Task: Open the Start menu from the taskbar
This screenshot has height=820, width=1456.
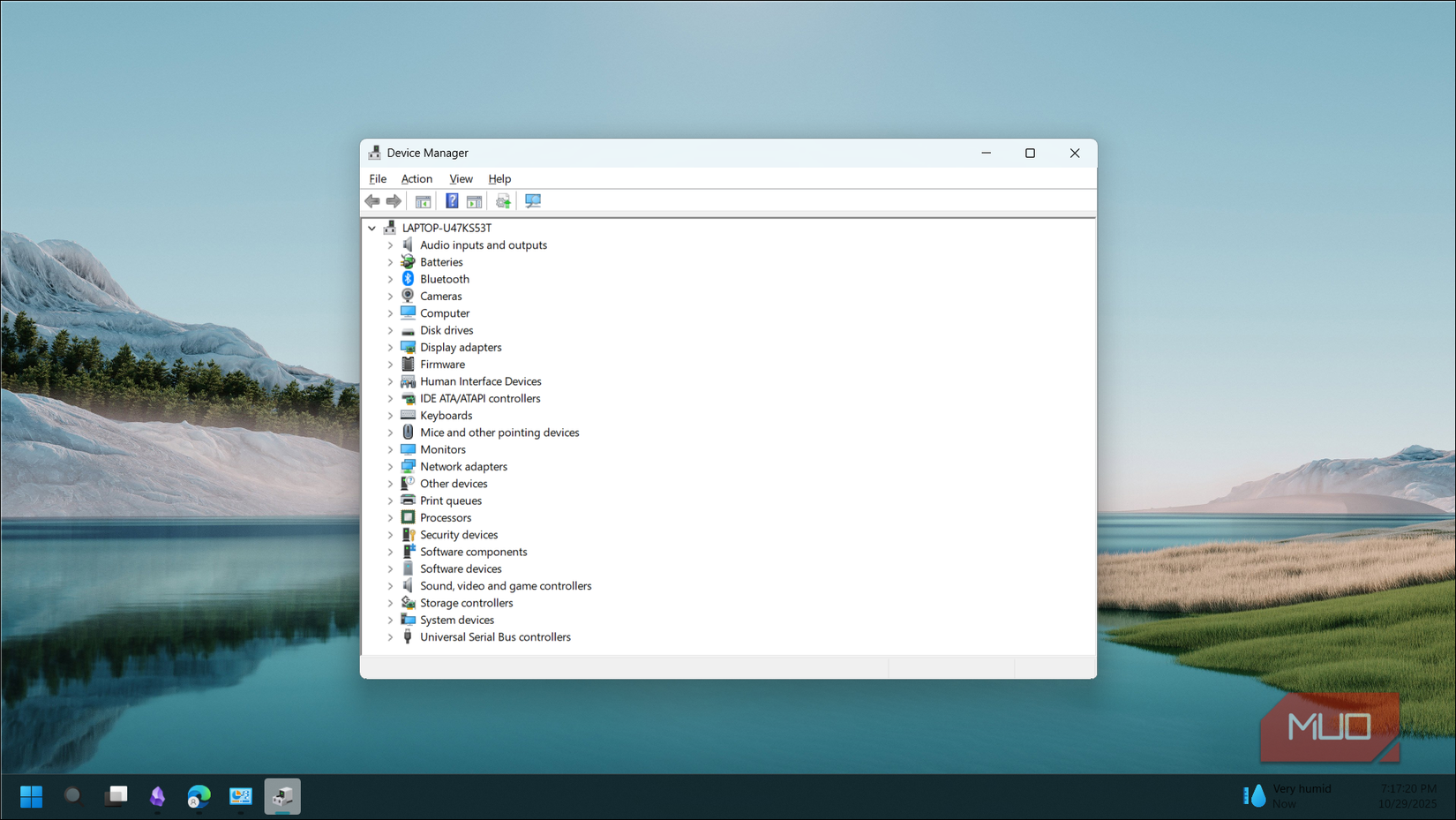Action: 31,796
